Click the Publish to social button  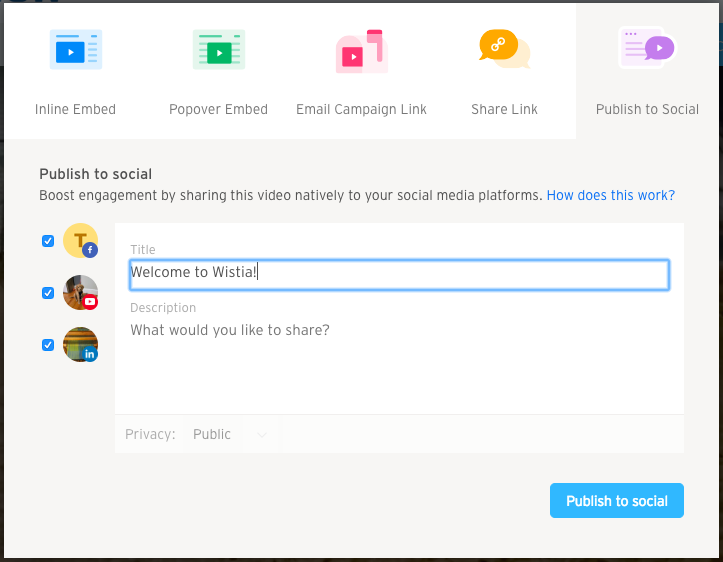616,501
